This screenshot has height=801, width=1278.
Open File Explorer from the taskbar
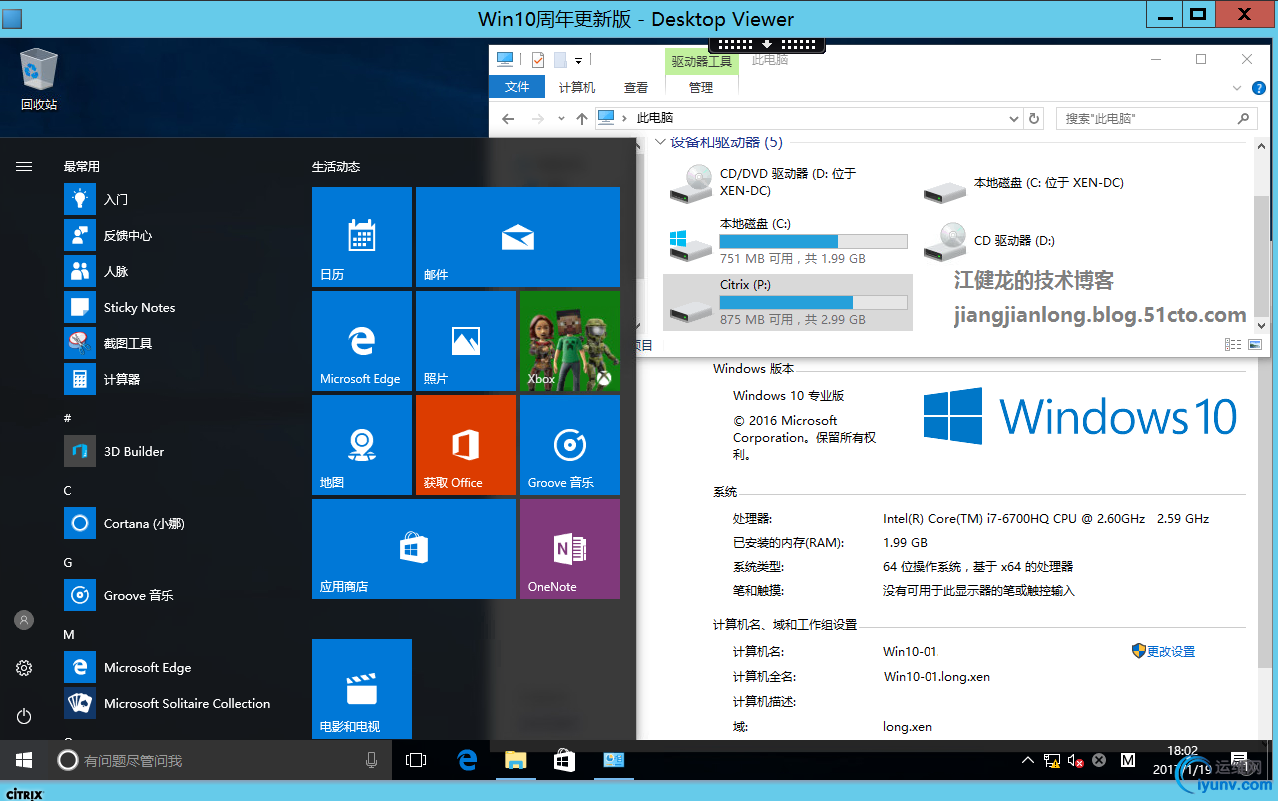[x=515, y=760]
